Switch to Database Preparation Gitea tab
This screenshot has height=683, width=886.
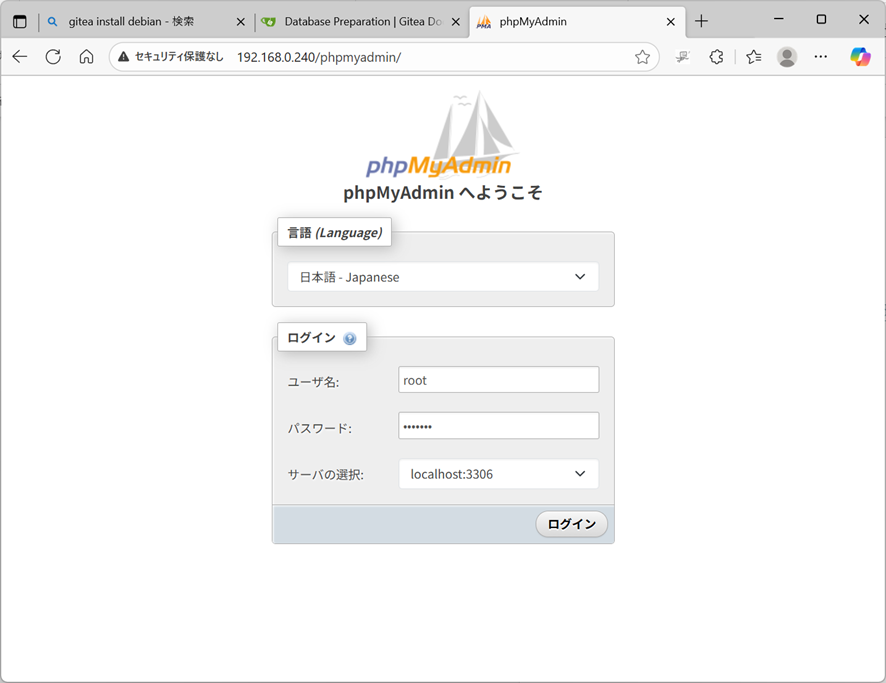click(x=363, y=21)
